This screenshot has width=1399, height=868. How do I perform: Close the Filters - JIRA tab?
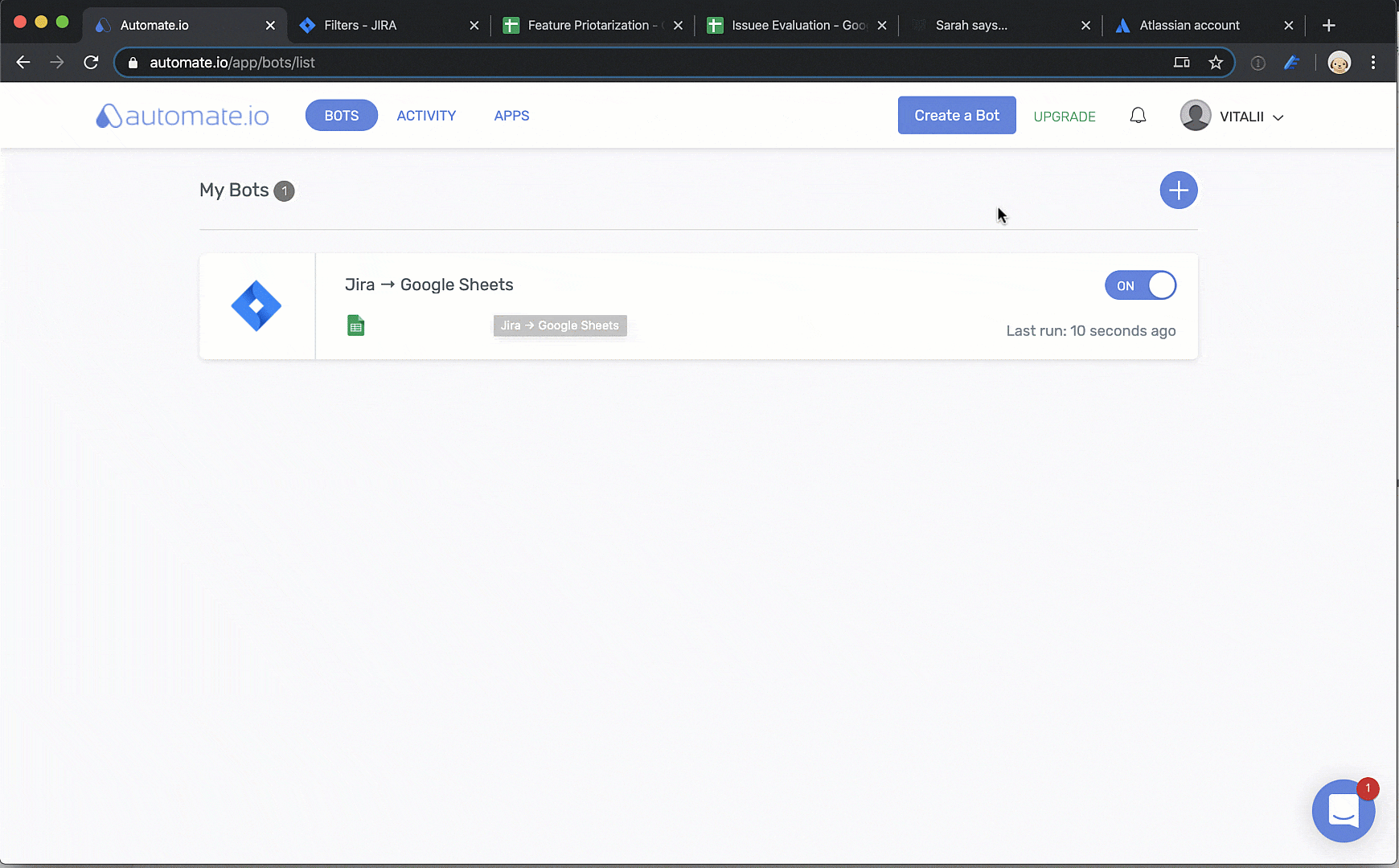tap(474, 26)
